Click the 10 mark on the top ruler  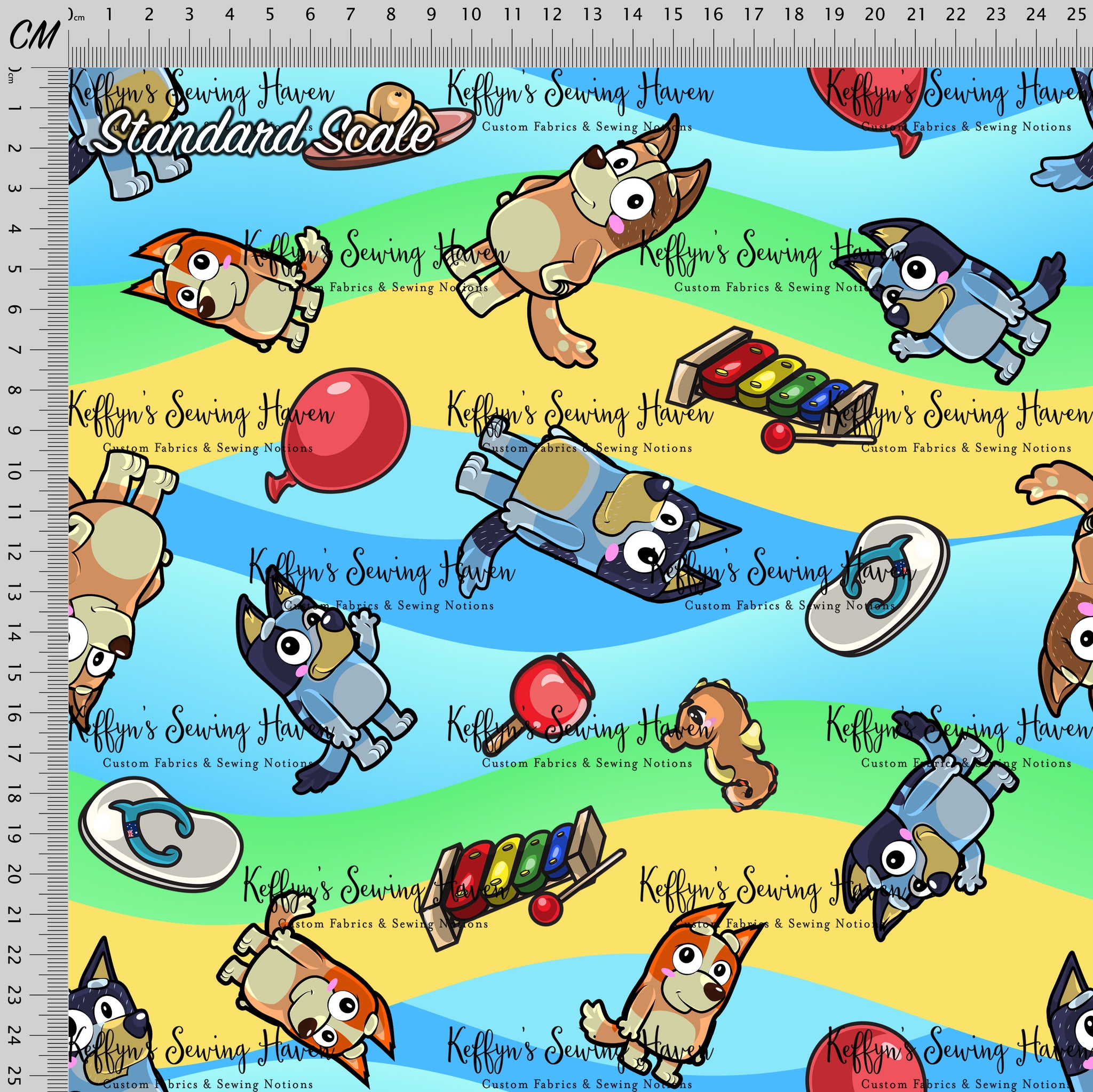(x=471, y=14)
